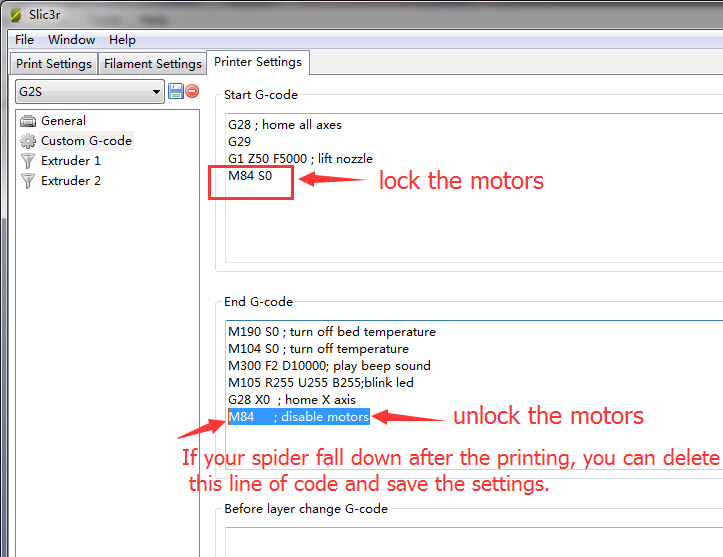
Task: Click inside the Before layer change G-code box
Action: (470, 541)
